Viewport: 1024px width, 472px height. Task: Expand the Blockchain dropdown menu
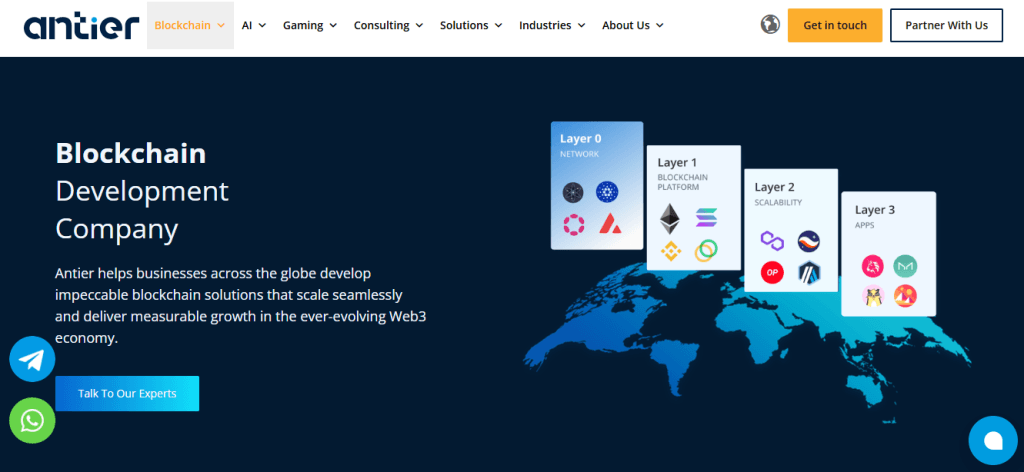pyautogui.click(x=190, y=25)
